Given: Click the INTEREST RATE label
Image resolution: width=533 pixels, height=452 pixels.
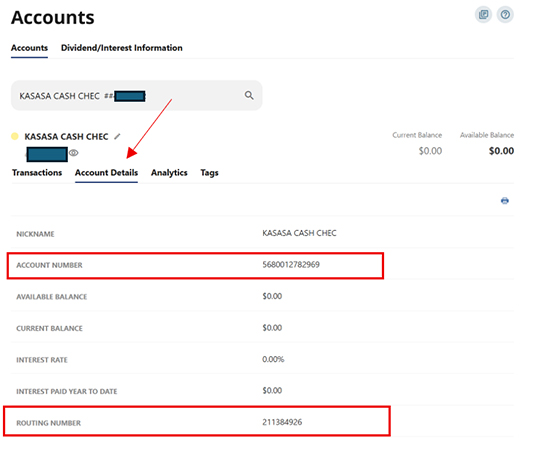Looking at the screenshot, I should 42,360.
